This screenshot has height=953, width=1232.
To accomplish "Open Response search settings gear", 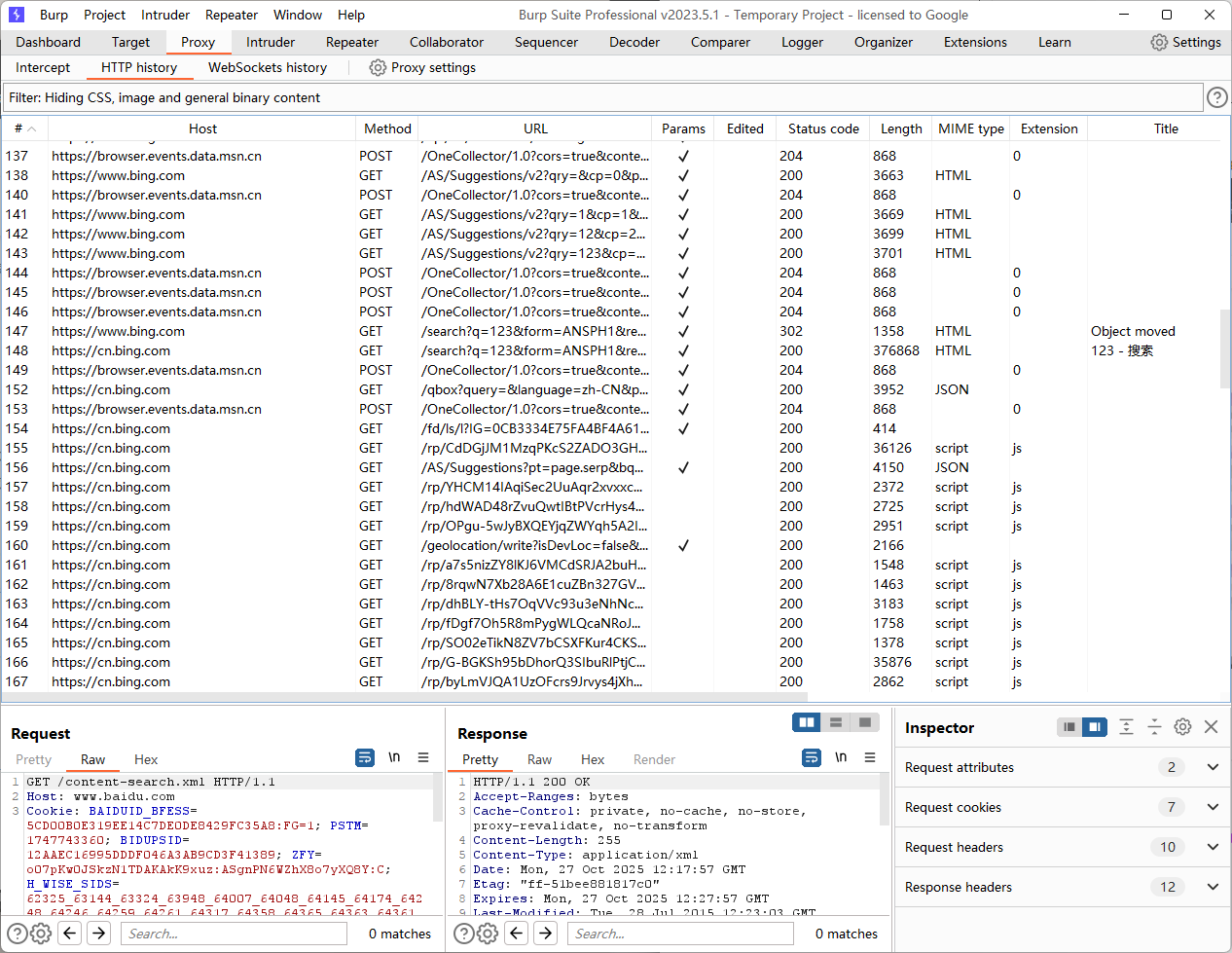I will click(x=488, y=934).
